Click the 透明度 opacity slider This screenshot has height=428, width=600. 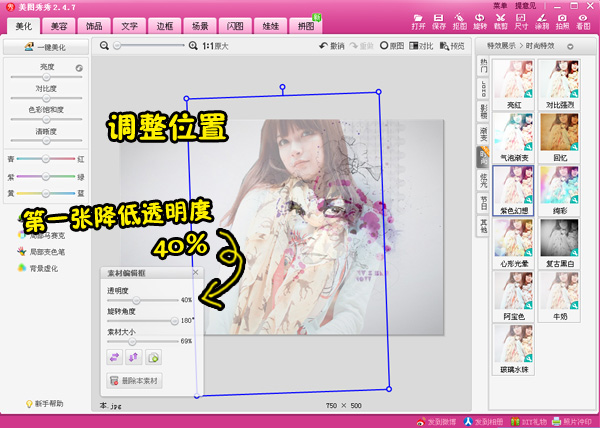[137, 299]
